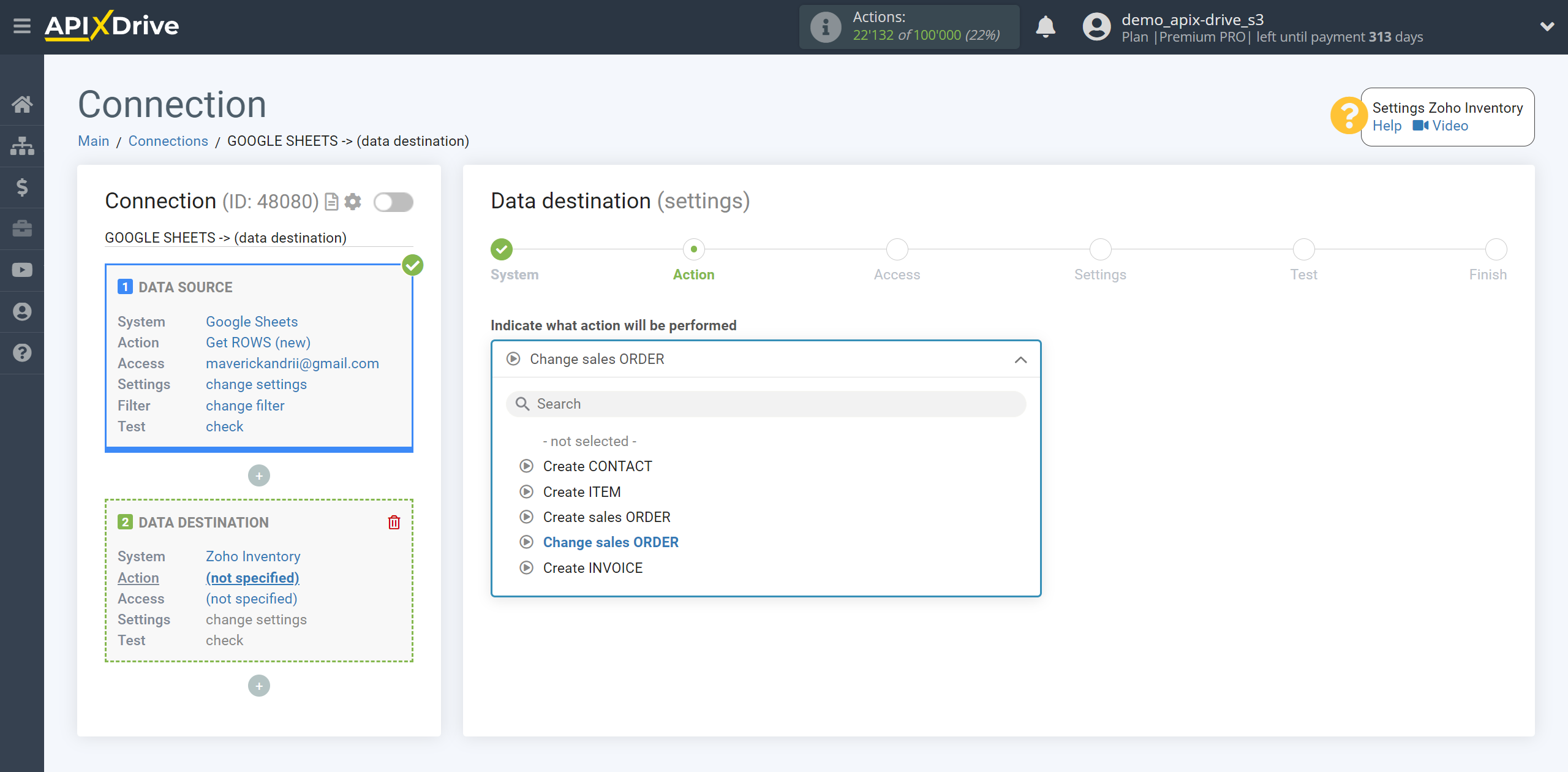
Task: Collapse the action selection dropdown
Action: 1020,358
